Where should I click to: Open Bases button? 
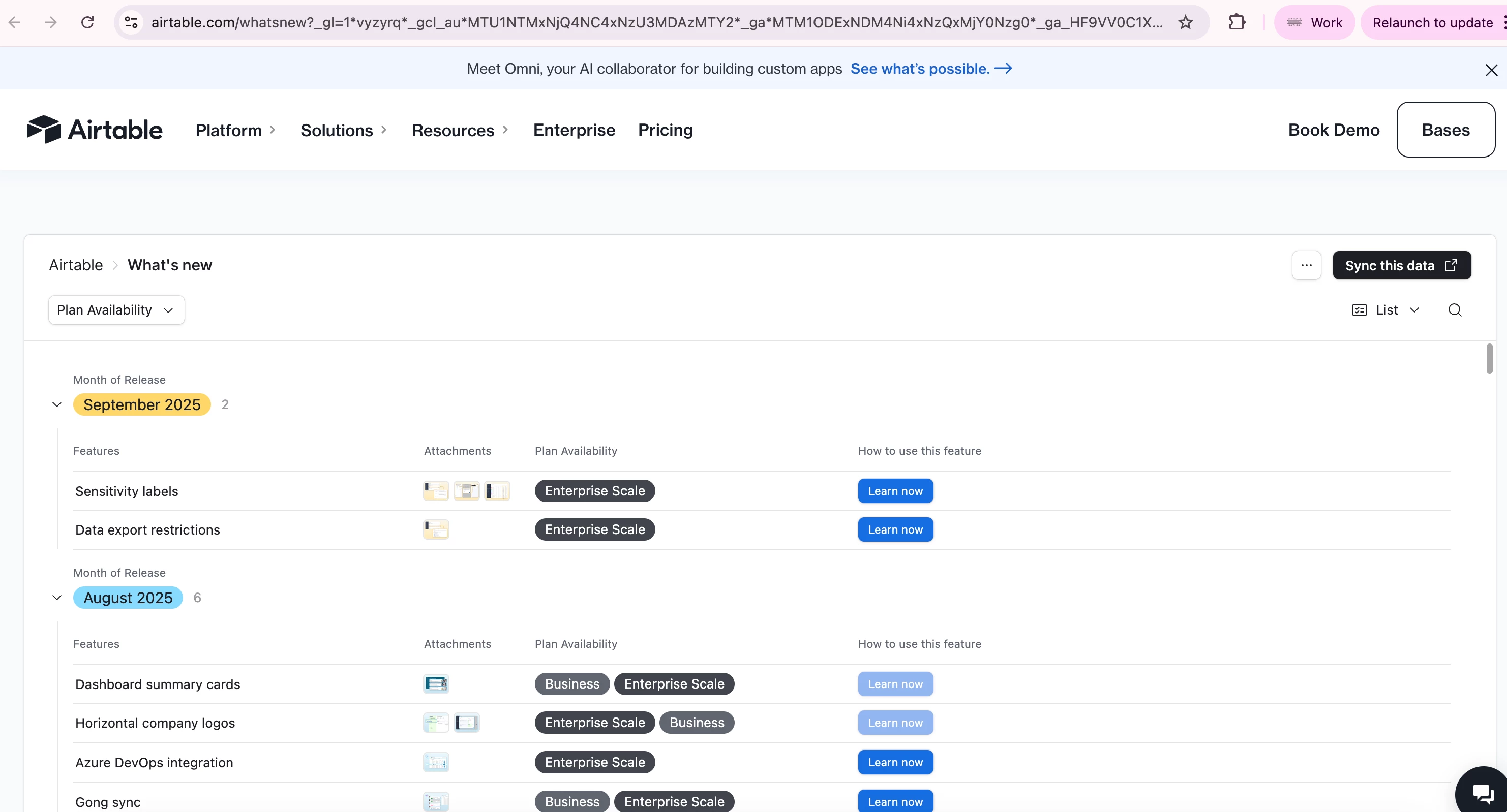tap(1445, 130)
